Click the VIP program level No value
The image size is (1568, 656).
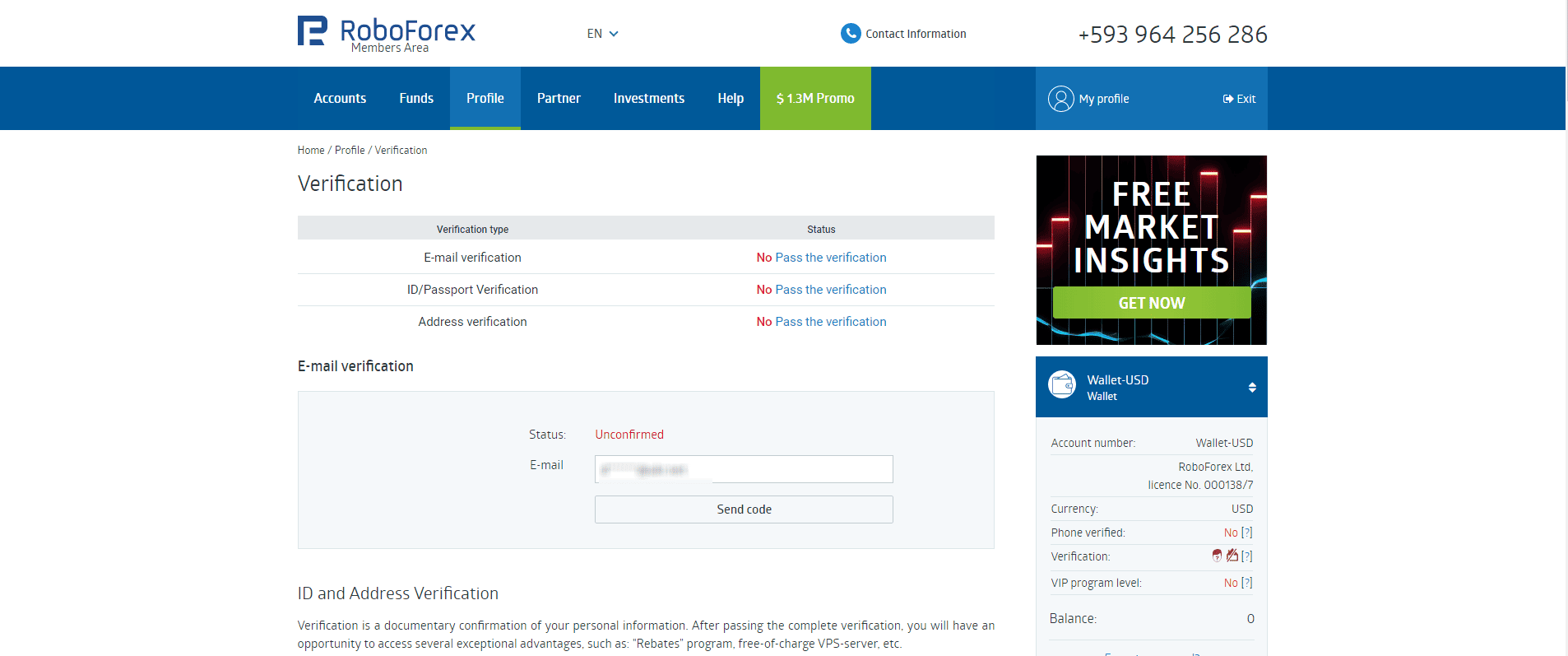tap(1231, 583)
